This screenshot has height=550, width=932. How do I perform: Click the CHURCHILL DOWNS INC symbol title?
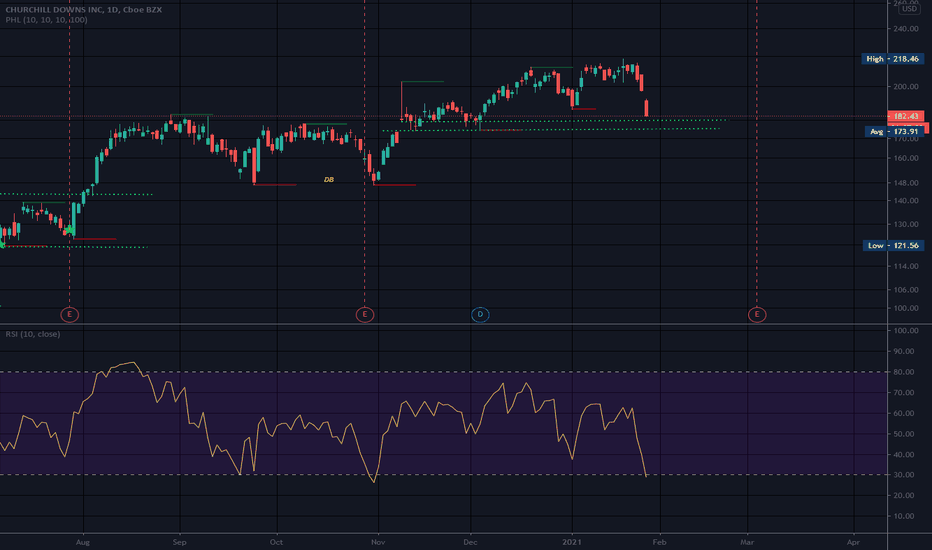pos(83,10)
